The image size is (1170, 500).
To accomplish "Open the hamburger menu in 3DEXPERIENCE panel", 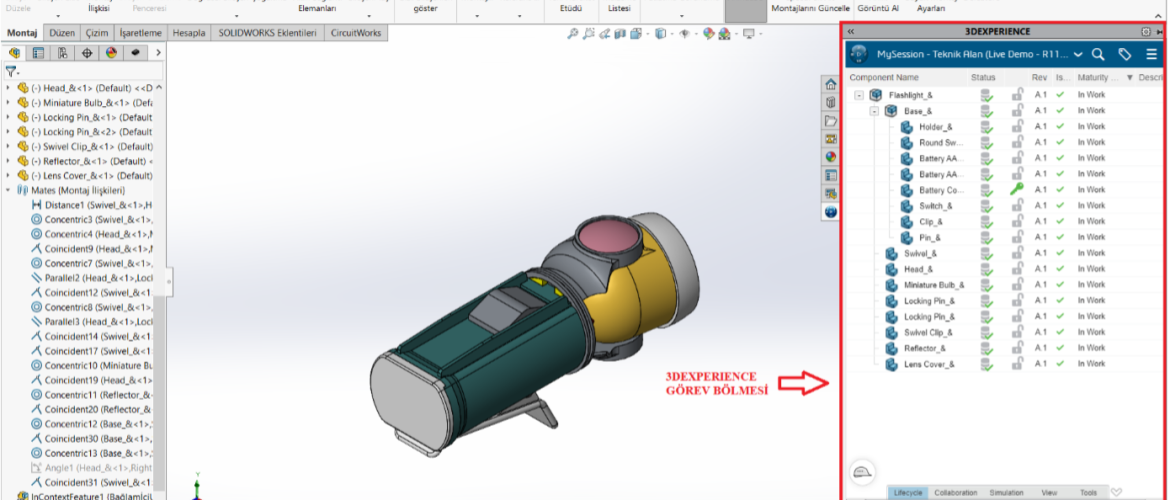I will tap(1152, 54).
